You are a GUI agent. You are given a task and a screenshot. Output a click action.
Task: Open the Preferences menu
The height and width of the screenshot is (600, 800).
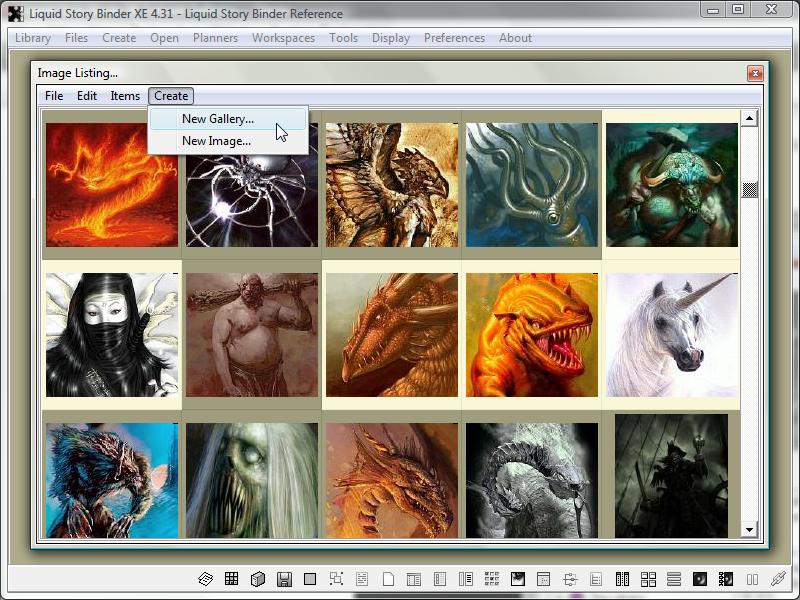[454, 38]
